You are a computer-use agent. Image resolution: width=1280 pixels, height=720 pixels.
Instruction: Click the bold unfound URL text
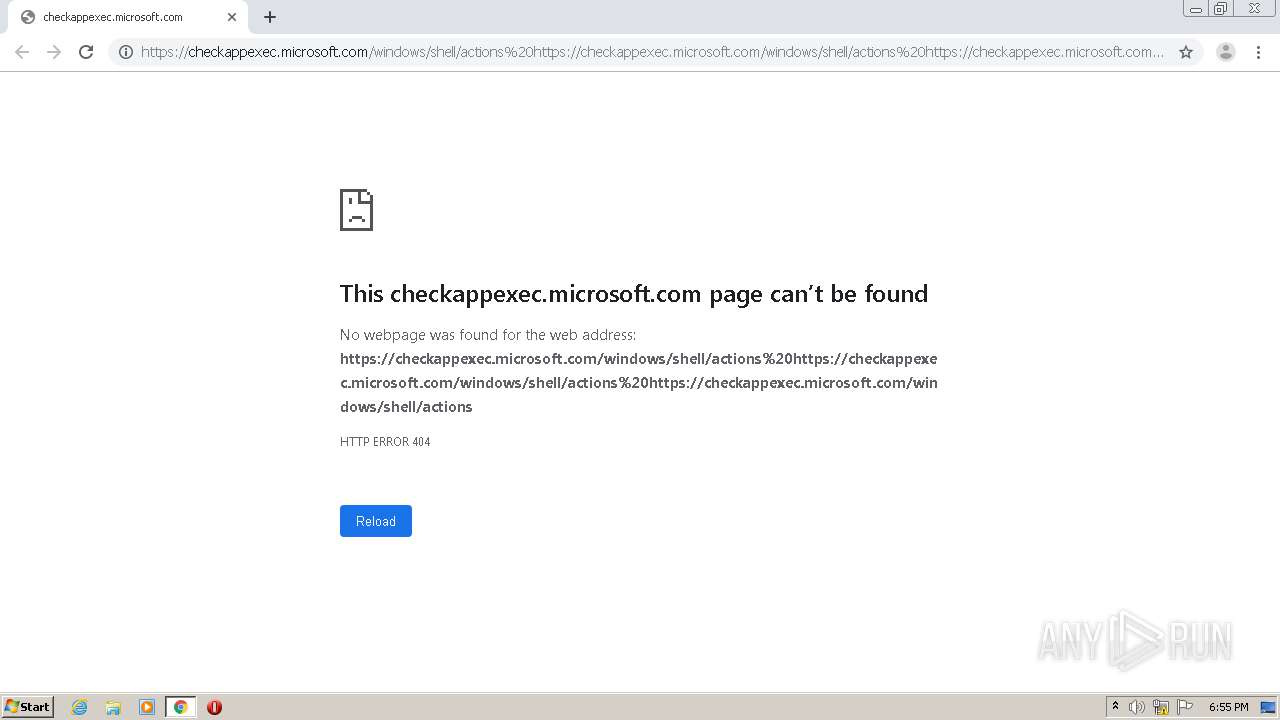639,383
